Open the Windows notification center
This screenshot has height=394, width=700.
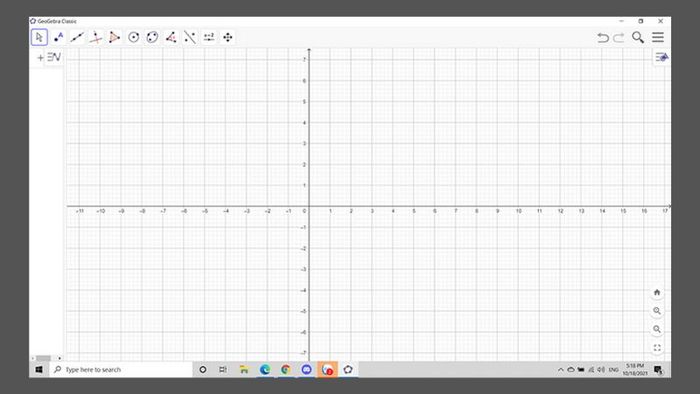[x=658, y=370]
